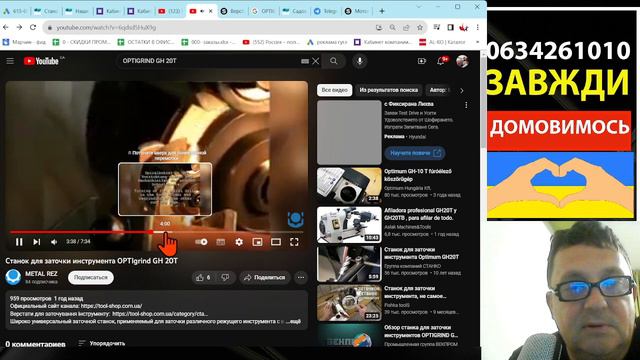This screenshot has height=360, width=640.
Task: Start voice search with microphone
Action: pos(360,61)
